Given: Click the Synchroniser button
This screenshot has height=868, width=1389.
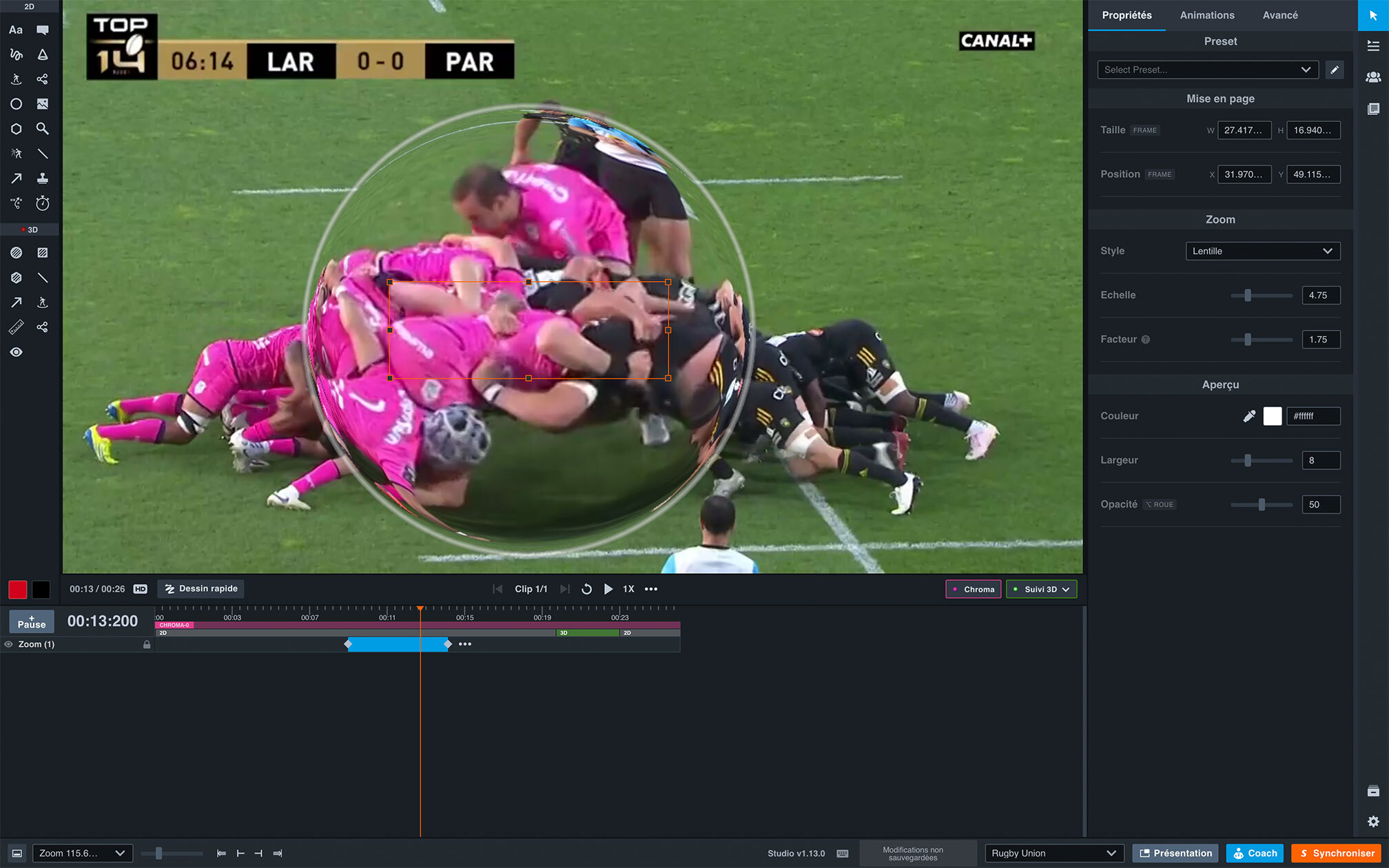Looking at the screenshot, I should coord(1336,853).
